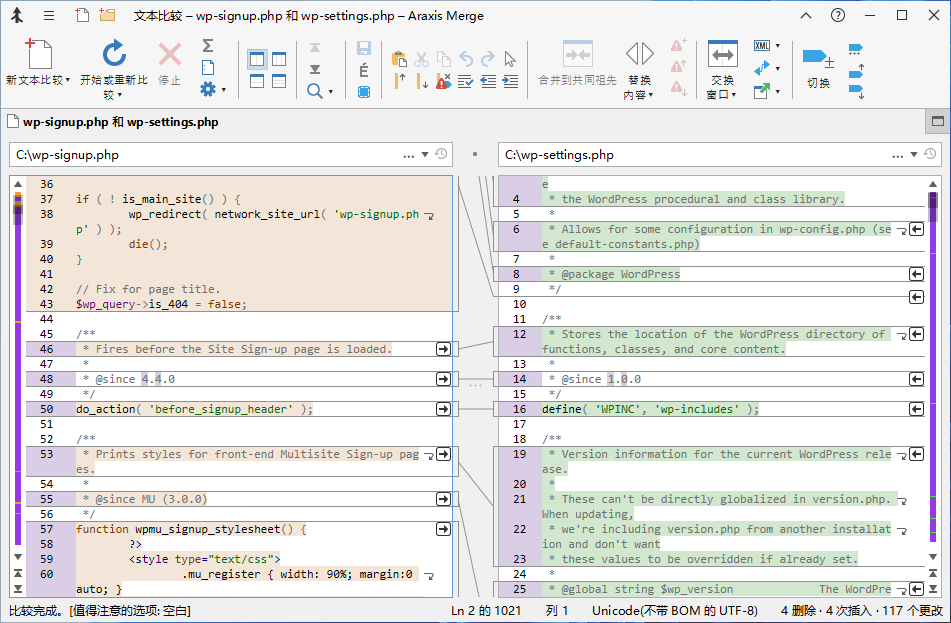951x623 pixels.
Task: Click the bookmark with three dots icon
Action: coord(855,49)
